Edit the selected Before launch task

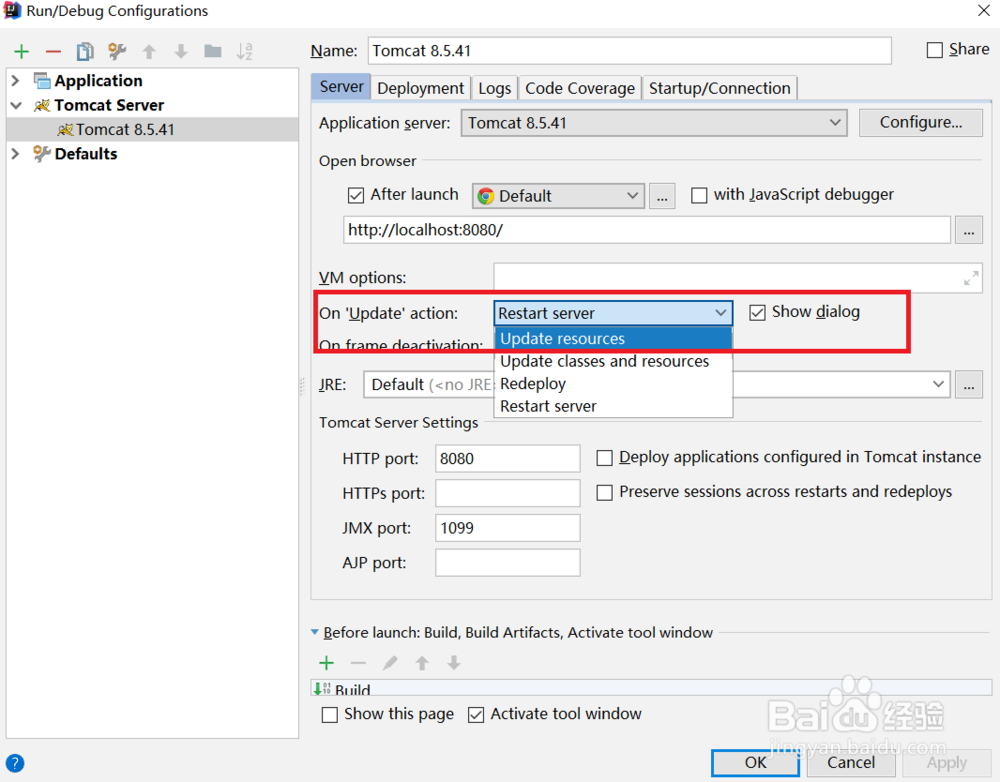(x=390, y=663)
